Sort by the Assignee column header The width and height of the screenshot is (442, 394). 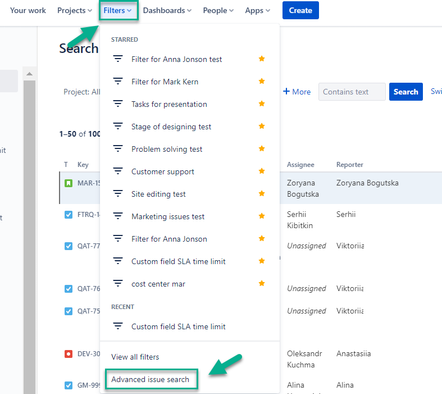[x=300, y=165]
